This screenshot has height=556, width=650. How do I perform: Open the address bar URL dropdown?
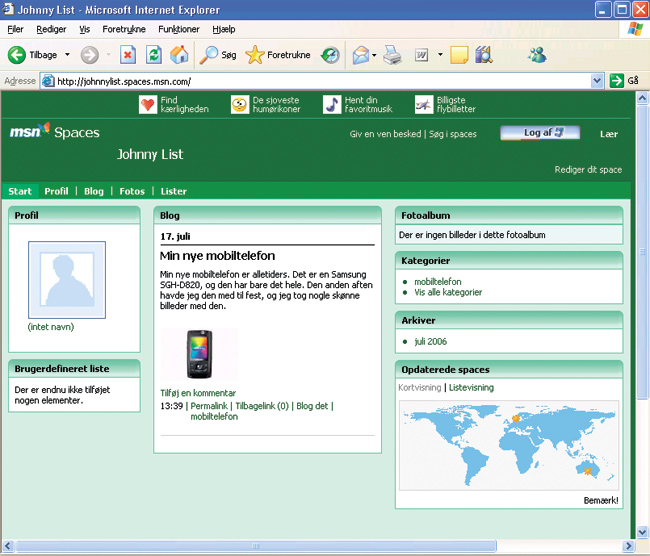pyautogui.click(x=598, y=81)
